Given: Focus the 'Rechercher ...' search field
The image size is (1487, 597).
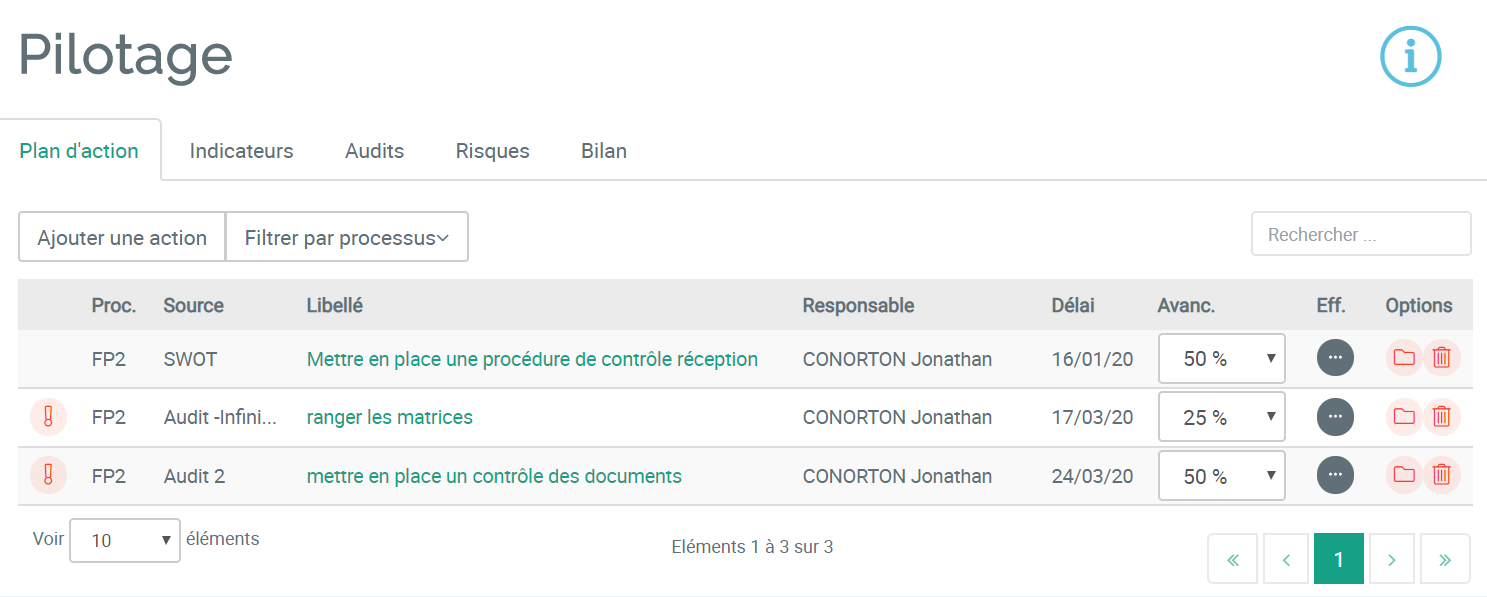Looking at the screenshot, I should pos(1361,234).
